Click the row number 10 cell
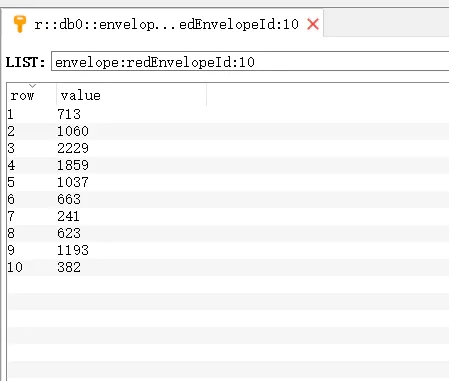449x381 pixels. [15, 267]
